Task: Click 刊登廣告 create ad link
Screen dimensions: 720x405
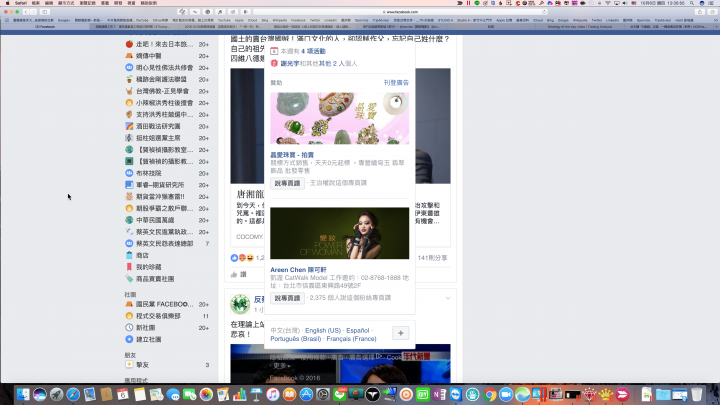Action: [396, 83]
